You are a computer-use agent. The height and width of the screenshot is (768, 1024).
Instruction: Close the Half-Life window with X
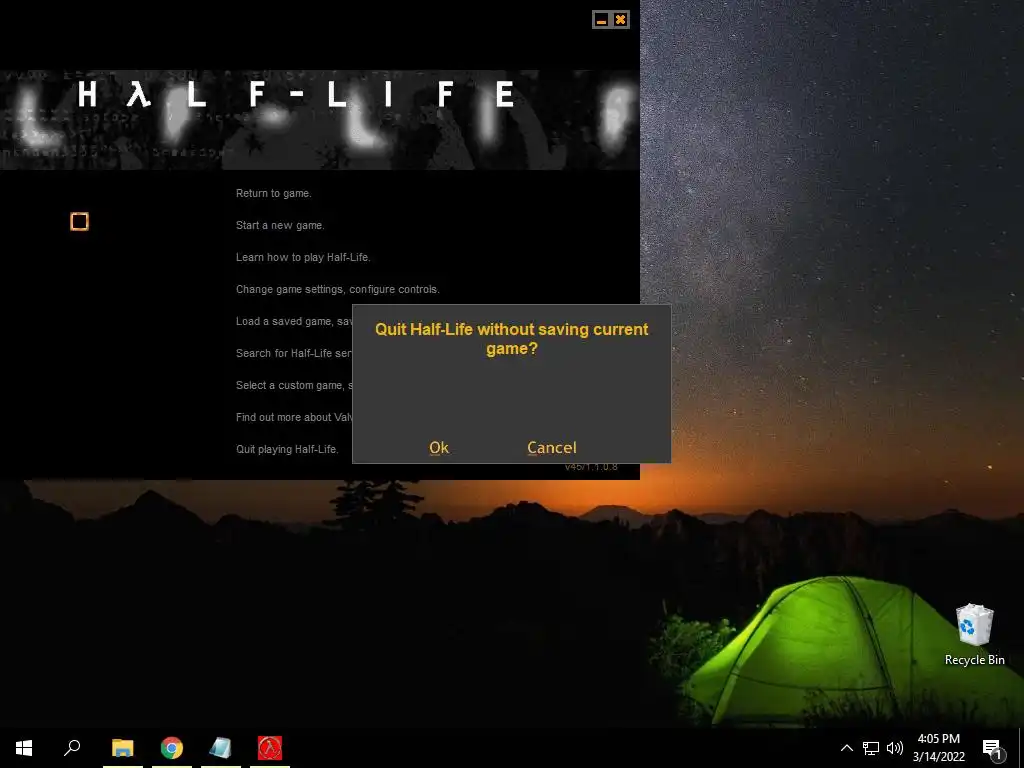pyautogui.click(x=620, y=20)
